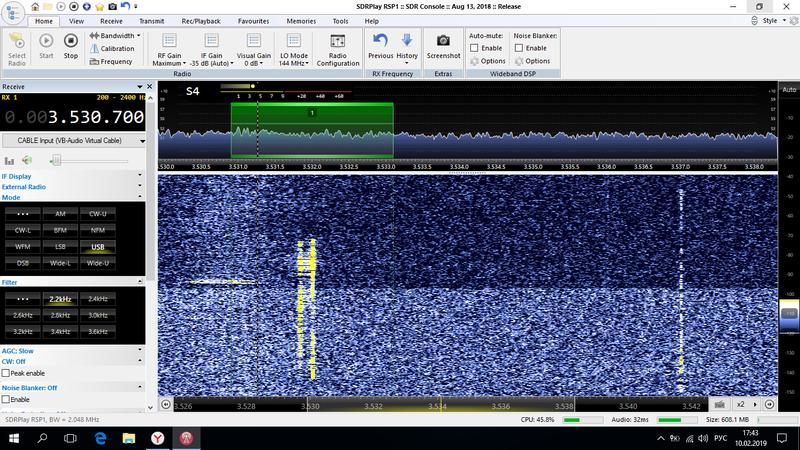Select CW-L mode
This screenshot has height=450, width=800.
(22, 230)
